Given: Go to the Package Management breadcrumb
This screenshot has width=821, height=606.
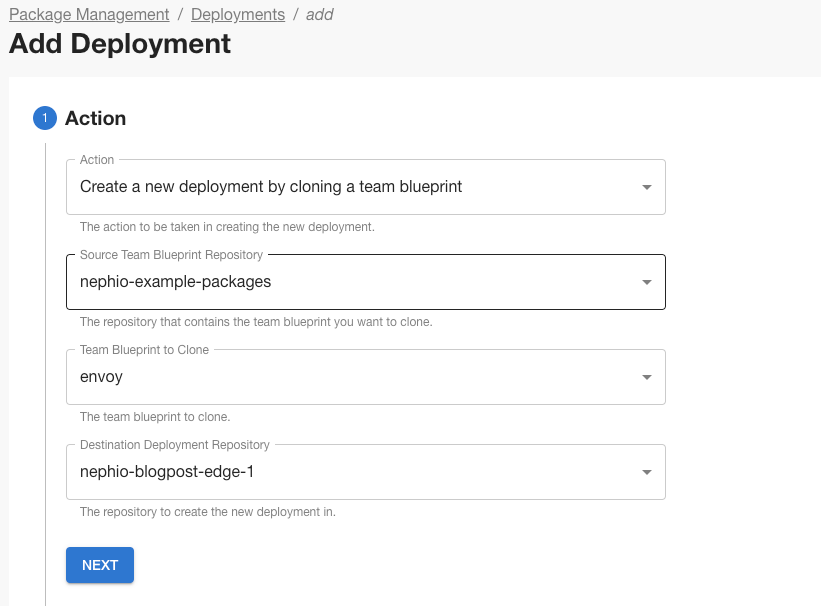Looking at the screenshot, I should pos(89,15).
